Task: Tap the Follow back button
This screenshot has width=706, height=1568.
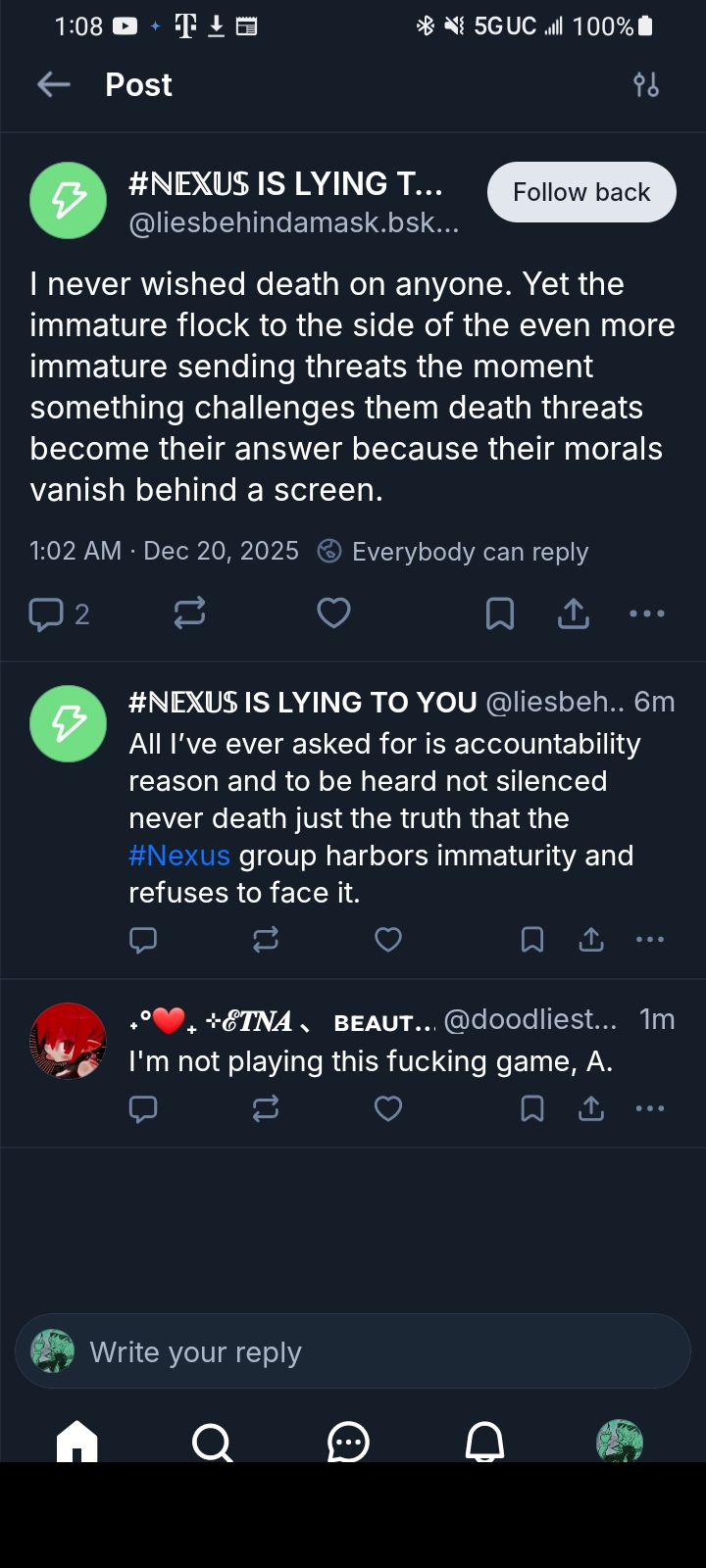Action: pyautogui.click(x=581, y=192)
